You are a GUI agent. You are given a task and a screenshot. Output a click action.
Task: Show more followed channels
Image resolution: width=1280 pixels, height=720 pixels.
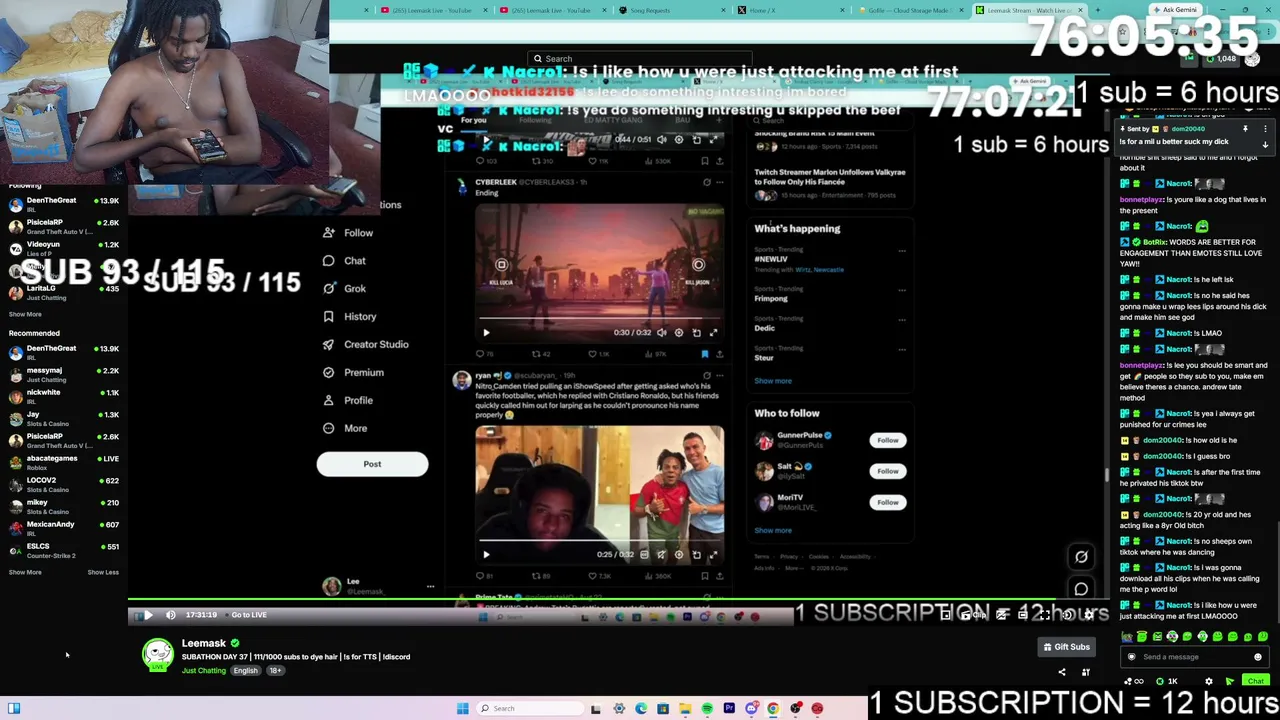(25, 314)
